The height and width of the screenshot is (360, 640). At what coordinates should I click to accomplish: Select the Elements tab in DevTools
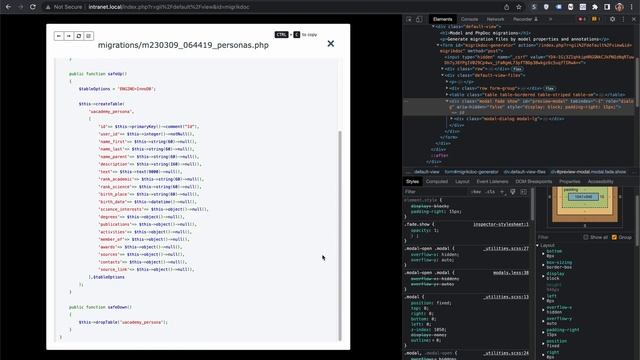pos(442,19)
